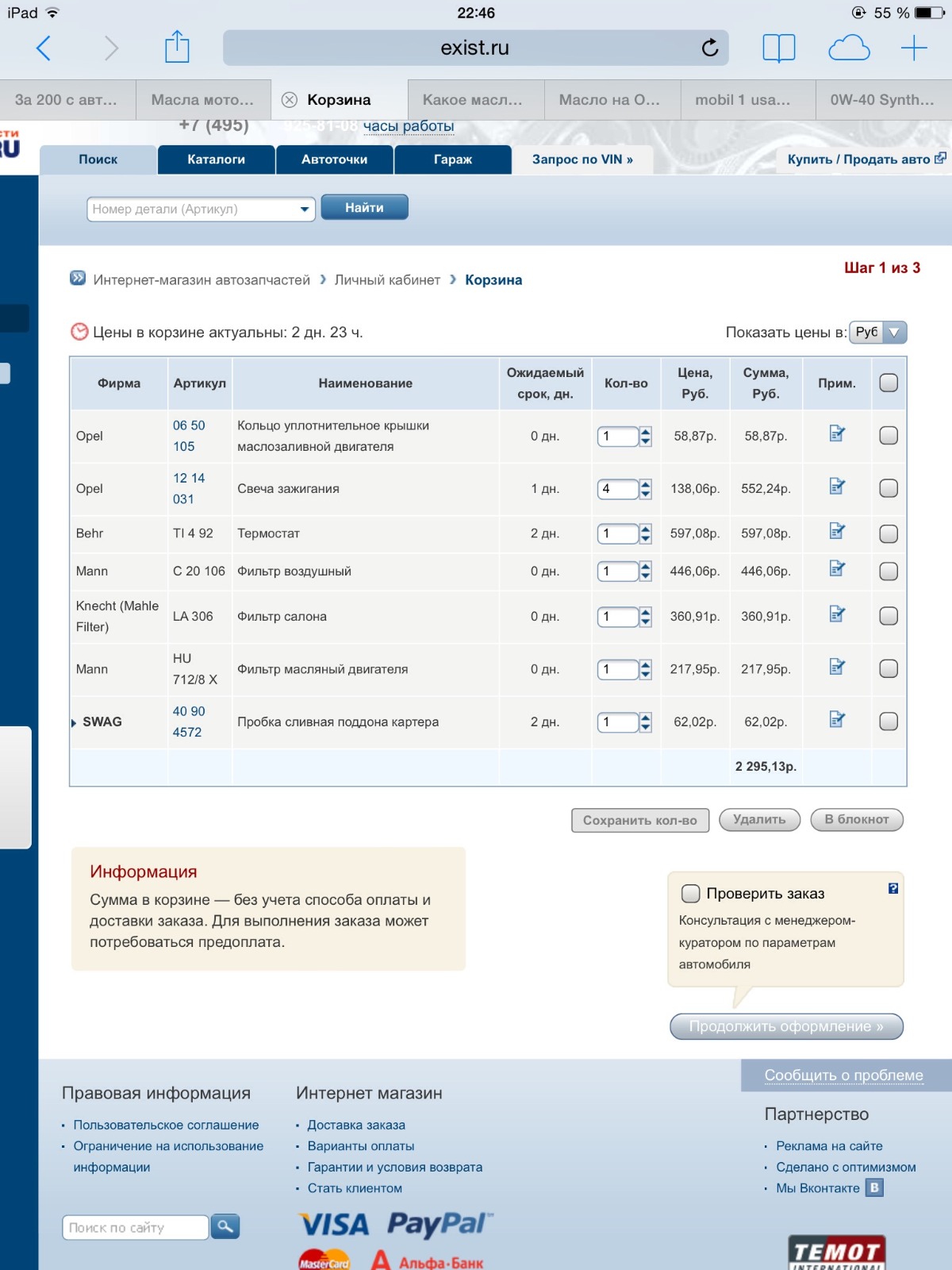Click the PayPal payment logo
The width and height of the screenshot is (952, 1270).
(440, 1224)
